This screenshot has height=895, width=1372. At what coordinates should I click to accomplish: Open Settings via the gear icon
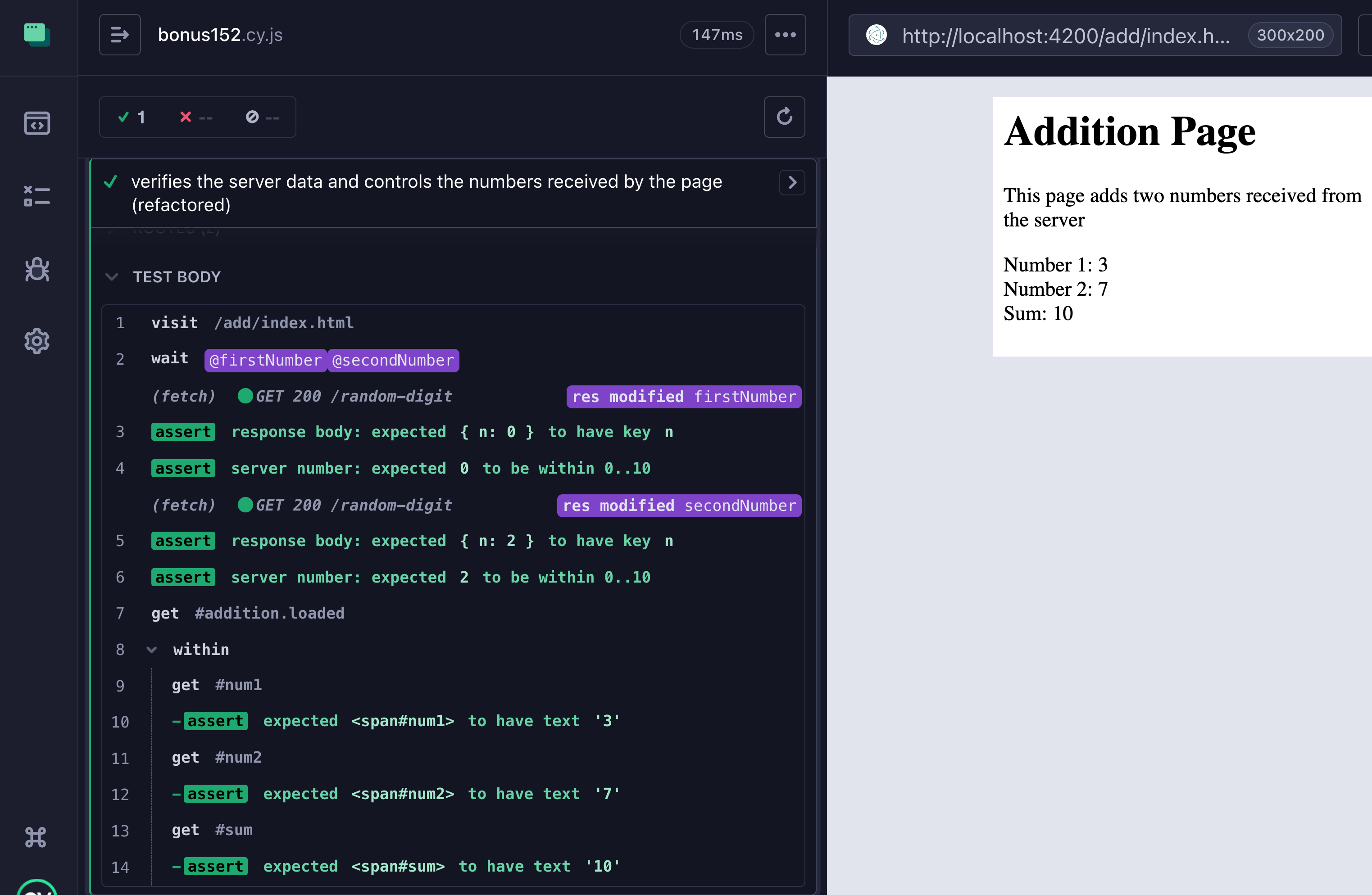36,341
